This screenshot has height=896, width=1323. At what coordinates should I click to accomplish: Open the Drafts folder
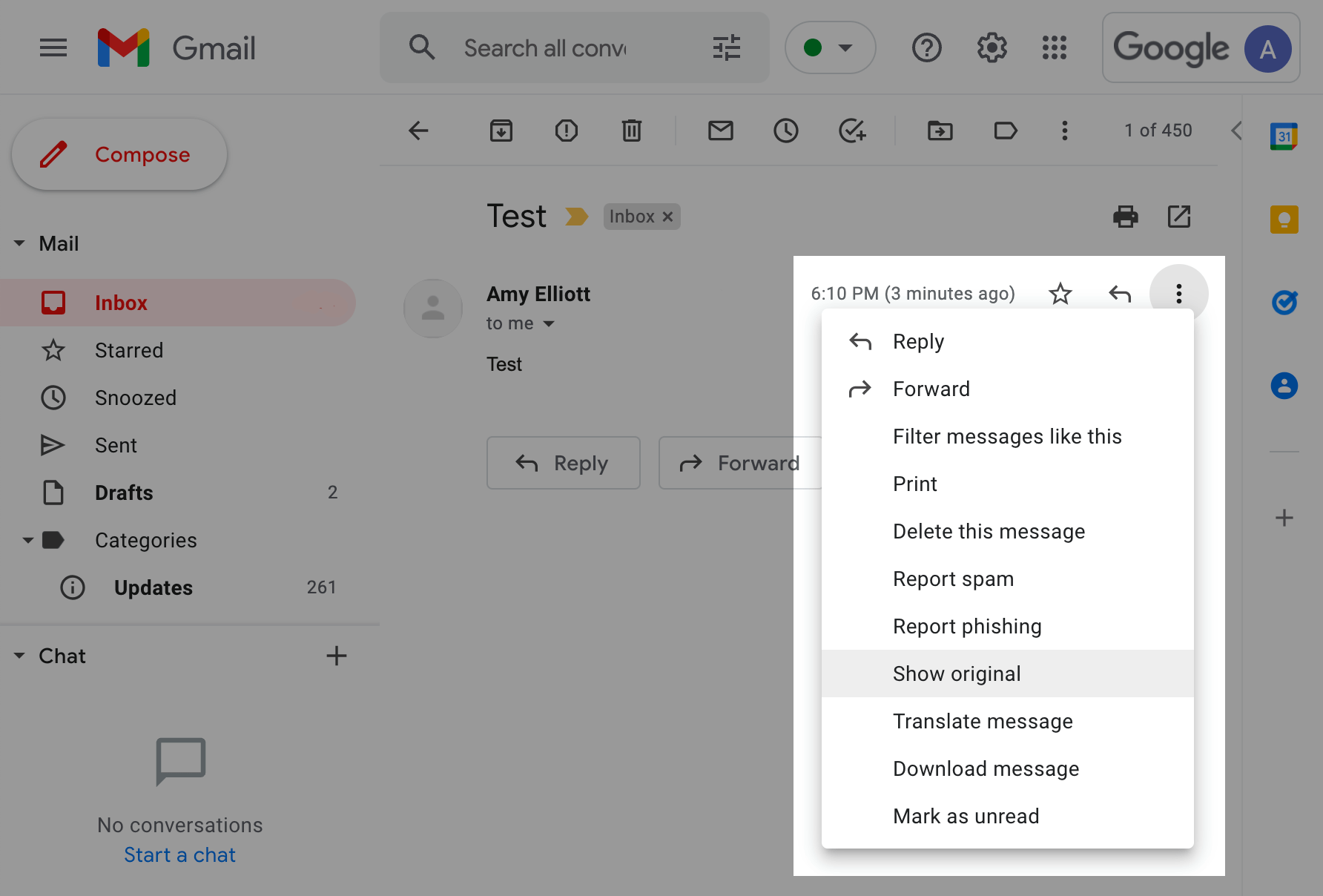pyautogui.click(x=178, y=493)
